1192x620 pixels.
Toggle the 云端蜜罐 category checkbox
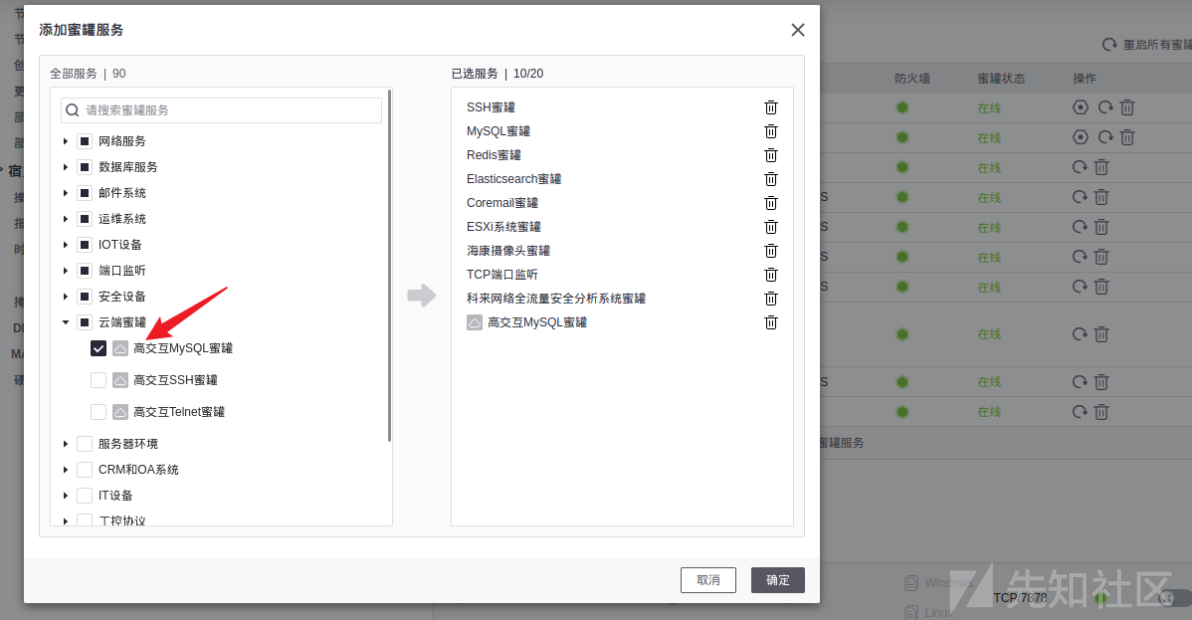(85, 322)
